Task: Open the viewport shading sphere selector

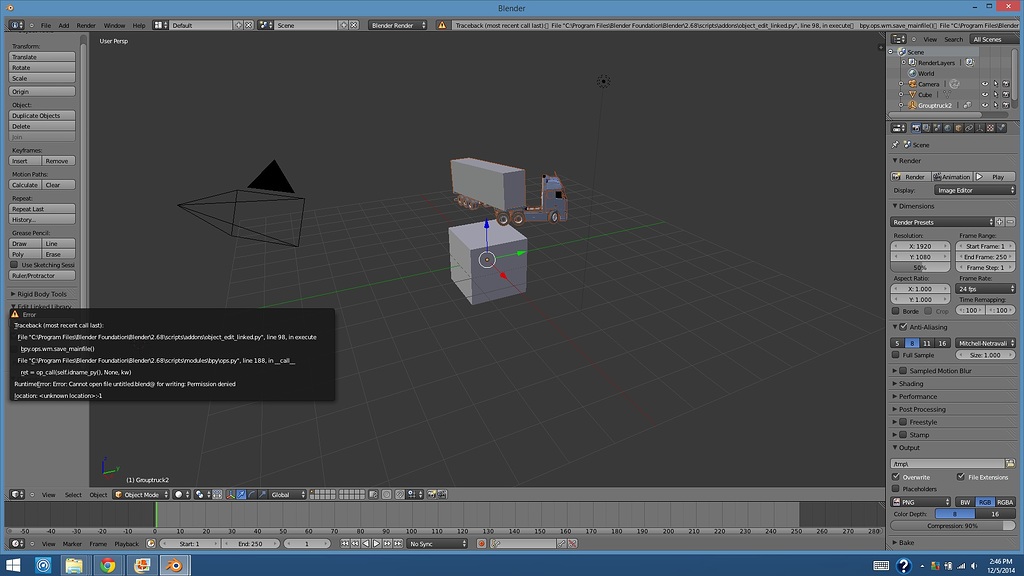Action: (x=182, y=495)
